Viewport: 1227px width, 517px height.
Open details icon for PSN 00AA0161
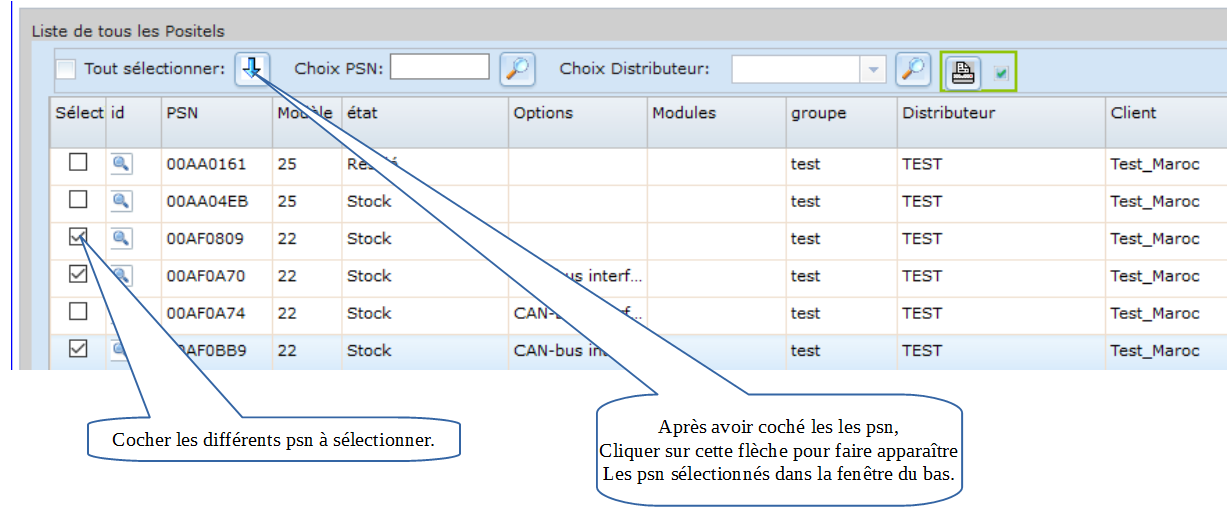click(x=120, y=164)
